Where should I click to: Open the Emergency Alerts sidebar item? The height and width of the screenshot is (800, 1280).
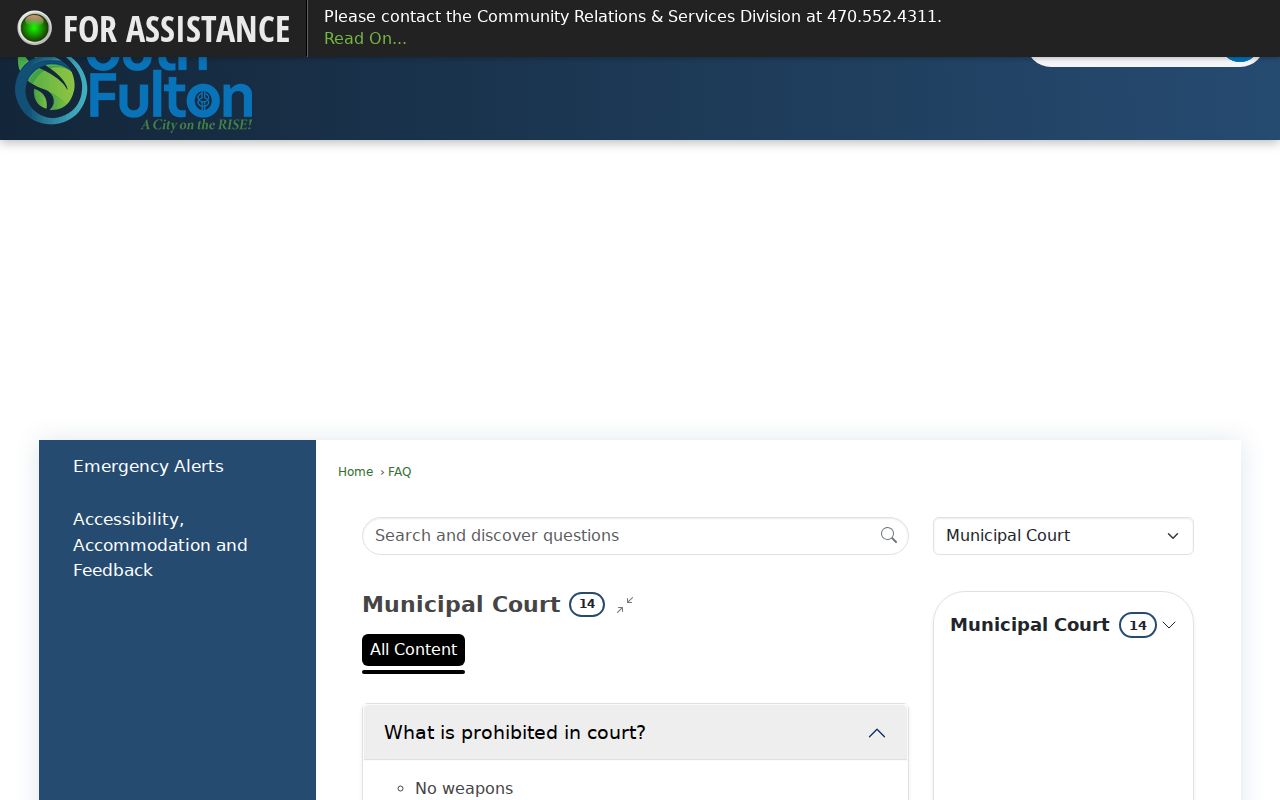[148, 466]
